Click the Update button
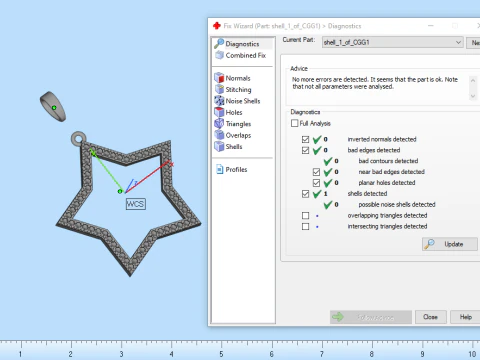Viewport: 480px width, 360px height. coord(450,244)
